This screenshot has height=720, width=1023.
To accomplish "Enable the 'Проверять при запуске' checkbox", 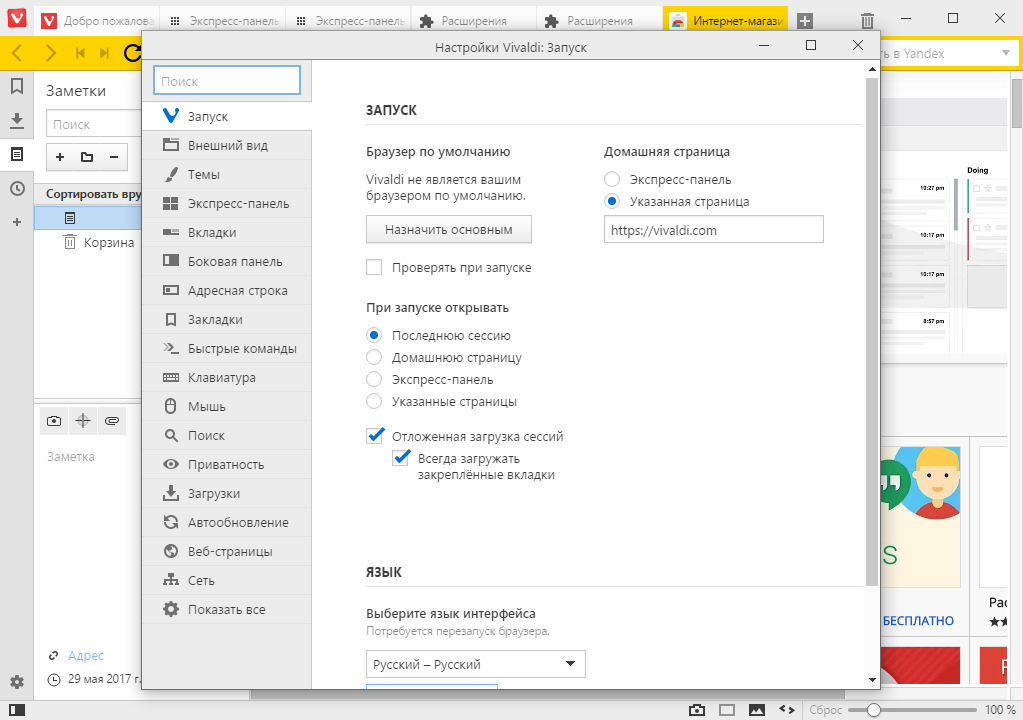I will pyautogui.click(x=375, y=268).
